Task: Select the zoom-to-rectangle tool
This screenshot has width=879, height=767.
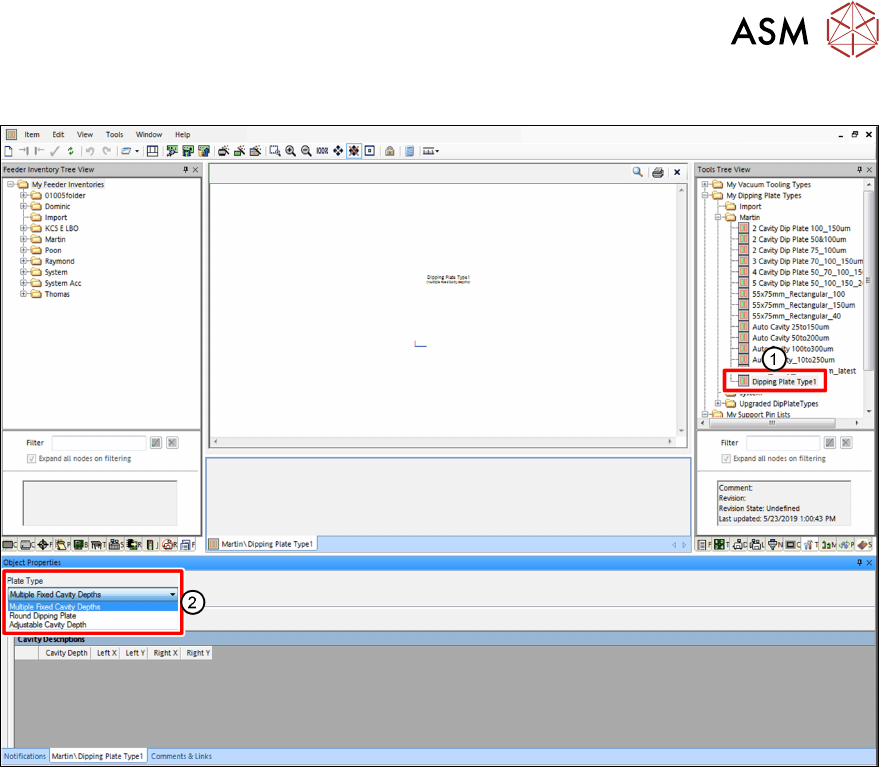Action: click(275, 151)
